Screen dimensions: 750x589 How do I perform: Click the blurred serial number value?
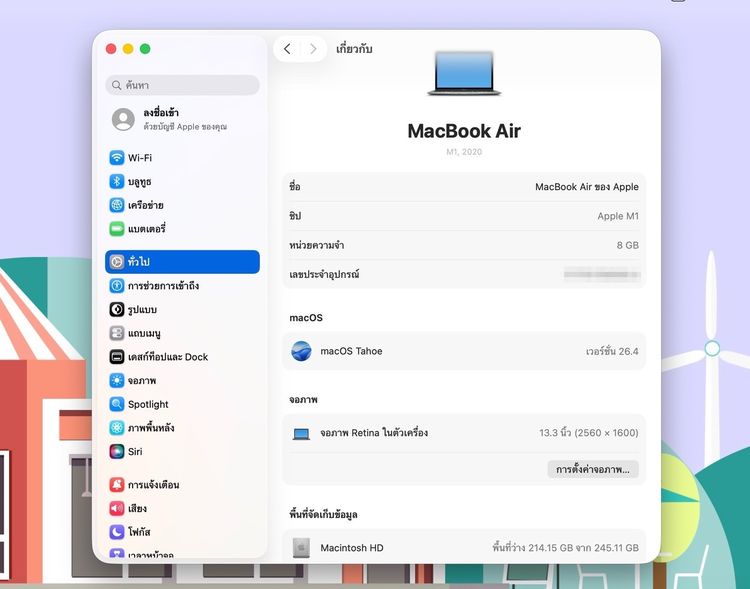(x=602, y=275)
